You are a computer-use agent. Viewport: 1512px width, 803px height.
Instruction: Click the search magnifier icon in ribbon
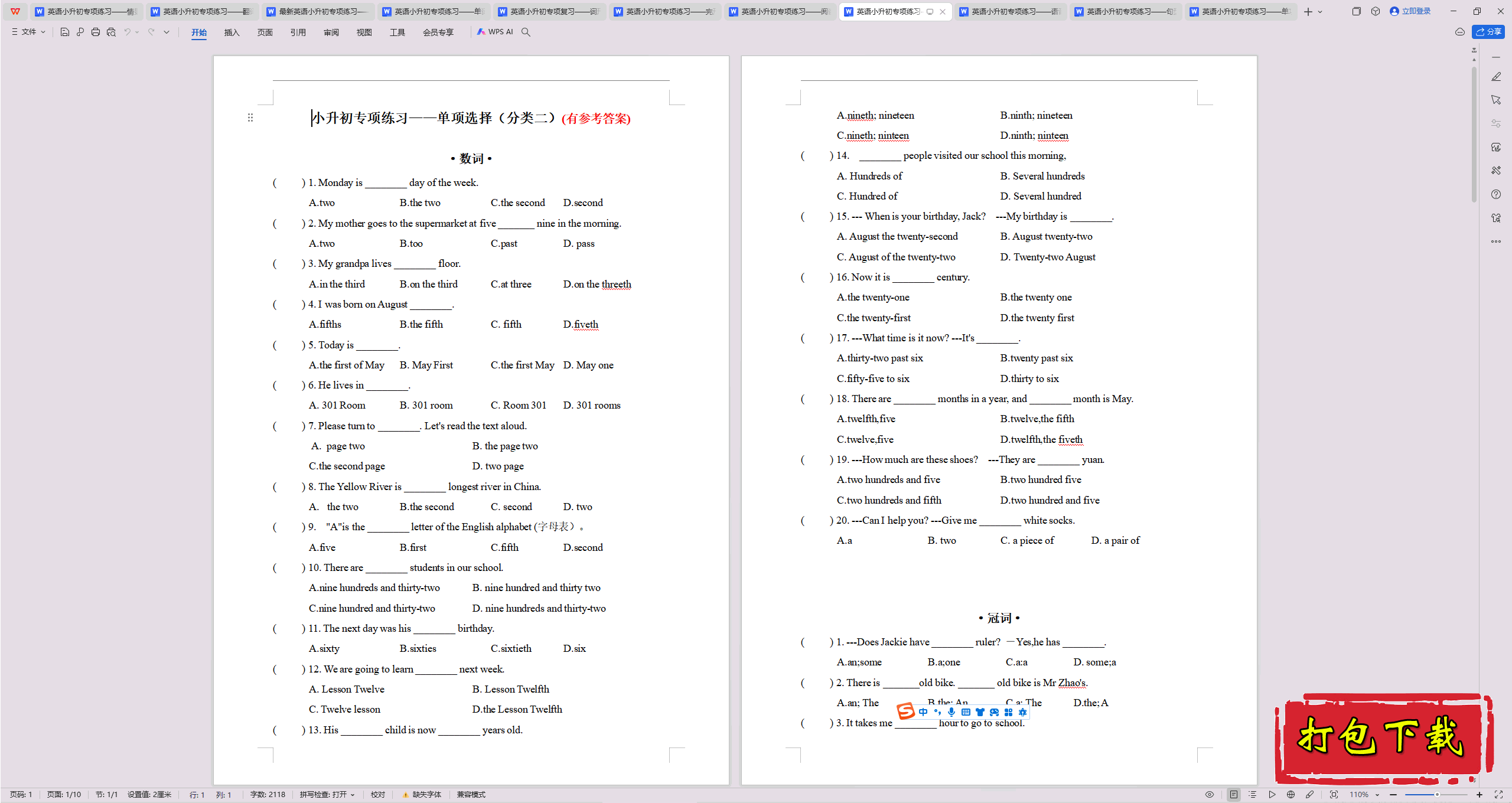click(x=526, y=32)
